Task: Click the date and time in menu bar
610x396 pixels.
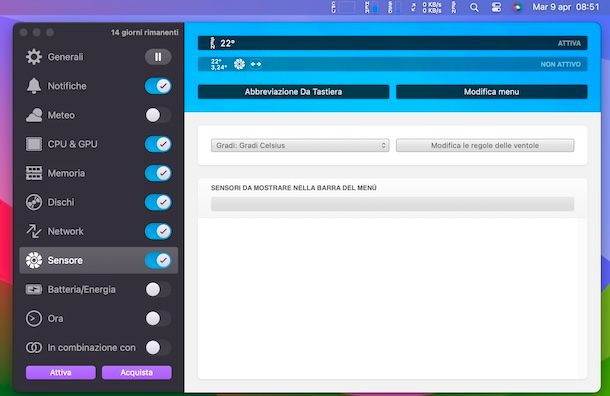Action: (x=566, y=7)
